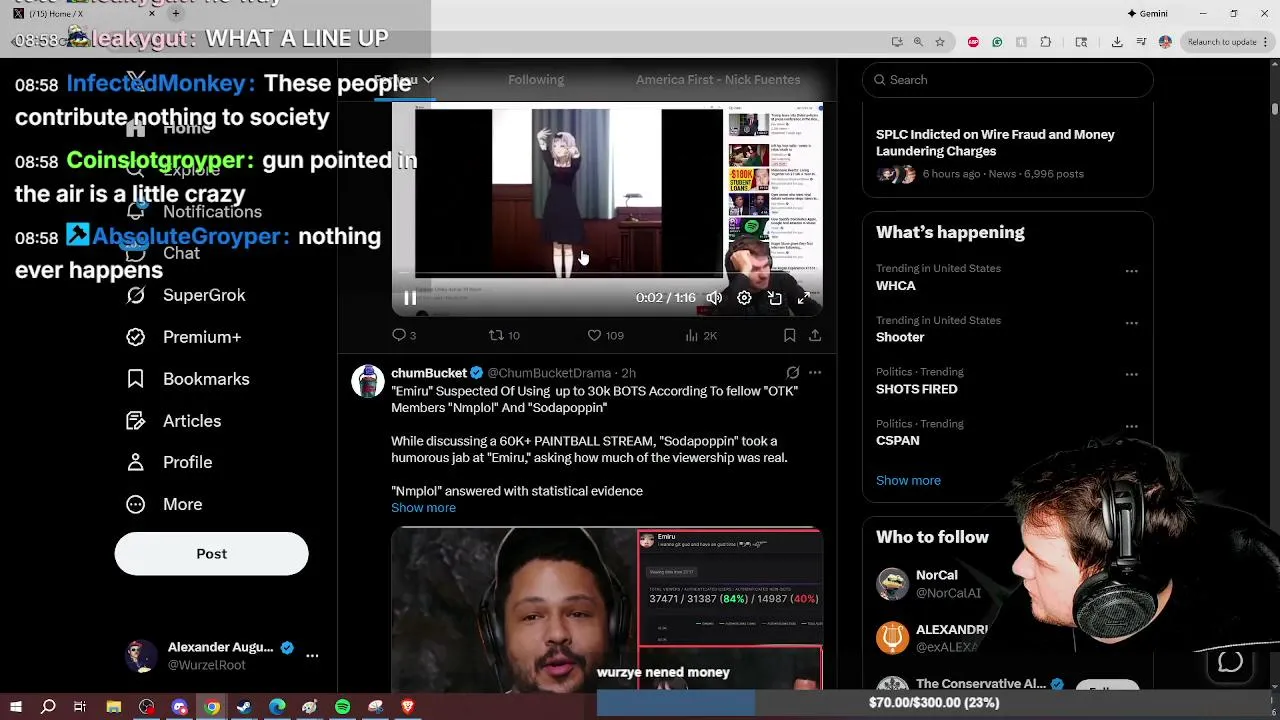
Task: Click Relaunch to update
Action: click(x=1222, y=42)
